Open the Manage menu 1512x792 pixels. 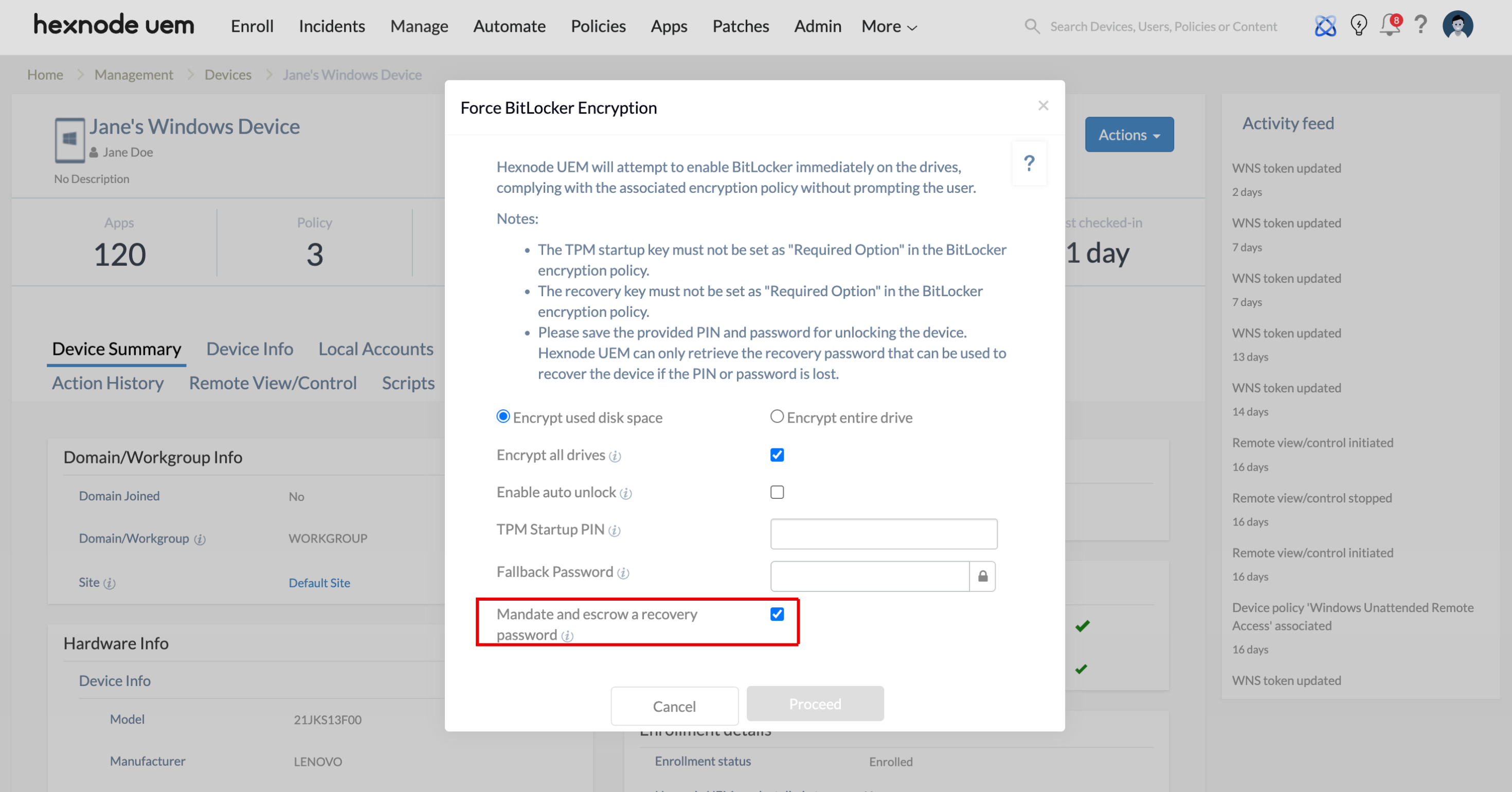click(419, 26)
